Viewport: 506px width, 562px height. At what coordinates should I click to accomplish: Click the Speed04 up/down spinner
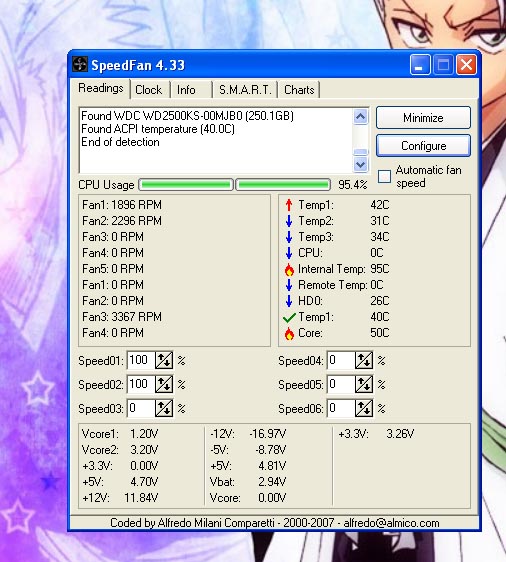click(364, 360)
